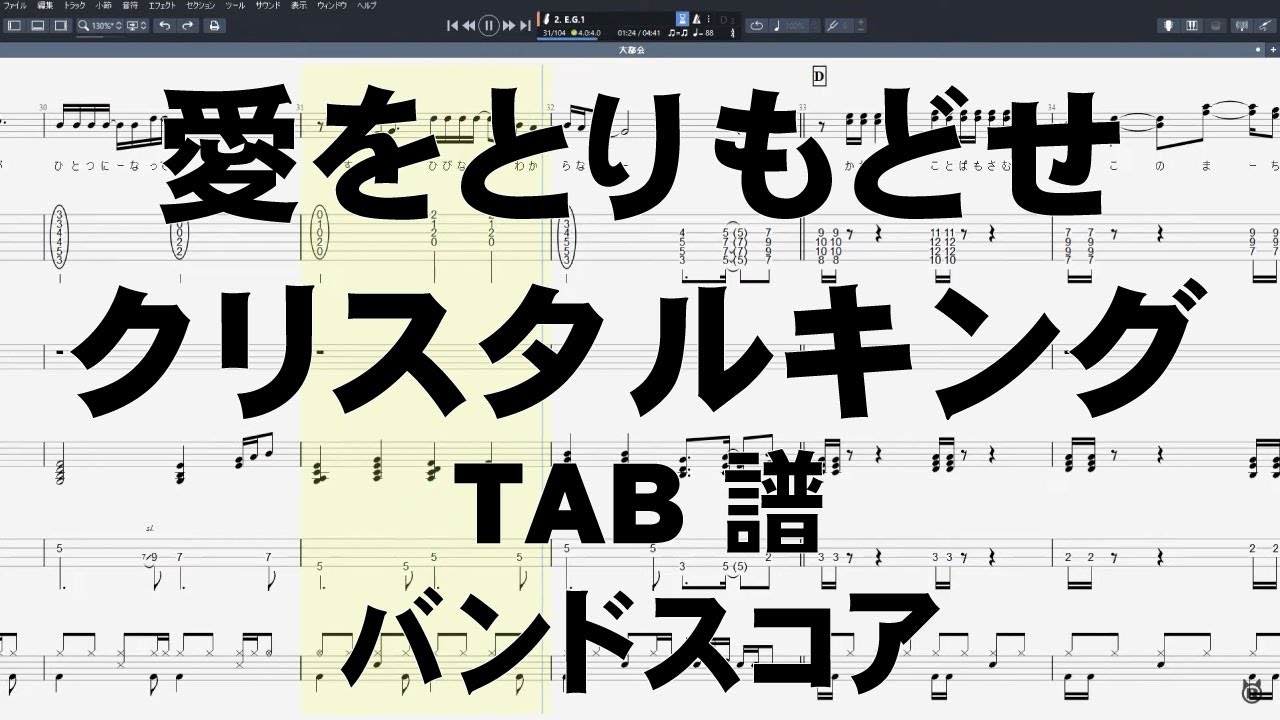1280x720 pixels.
Task: Open the tuning fork transpose control
Action: coord(837,26)
